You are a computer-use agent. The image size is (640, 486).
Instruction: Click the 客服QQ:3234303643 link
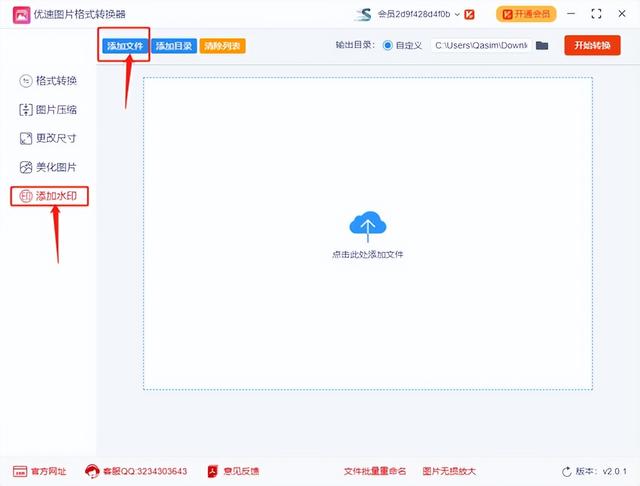pyautogui.click(x=136, y=472)
